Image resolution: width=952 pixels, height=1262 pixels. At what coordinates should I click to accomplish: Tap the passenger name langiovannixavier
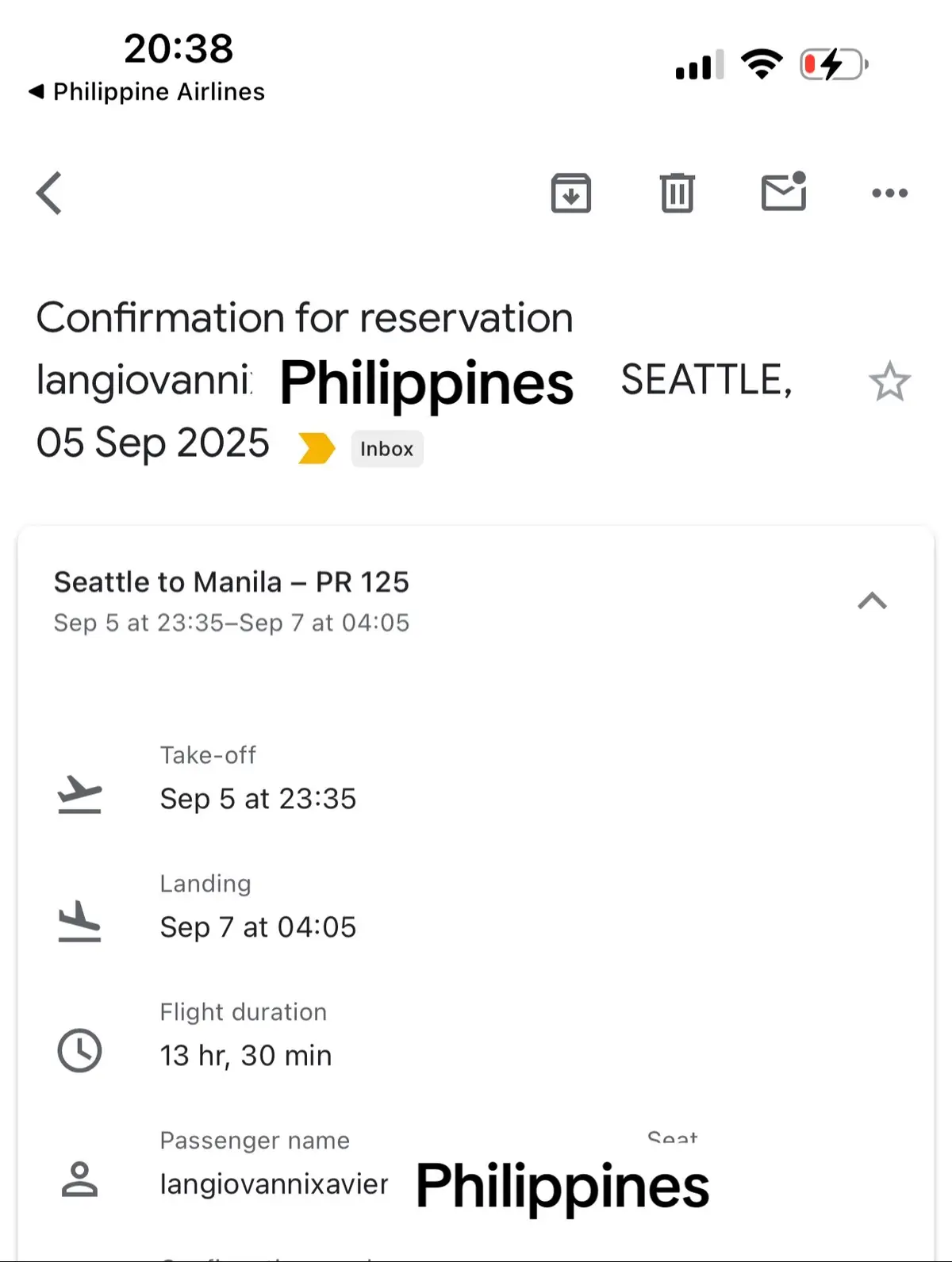tap(274, 1184)
